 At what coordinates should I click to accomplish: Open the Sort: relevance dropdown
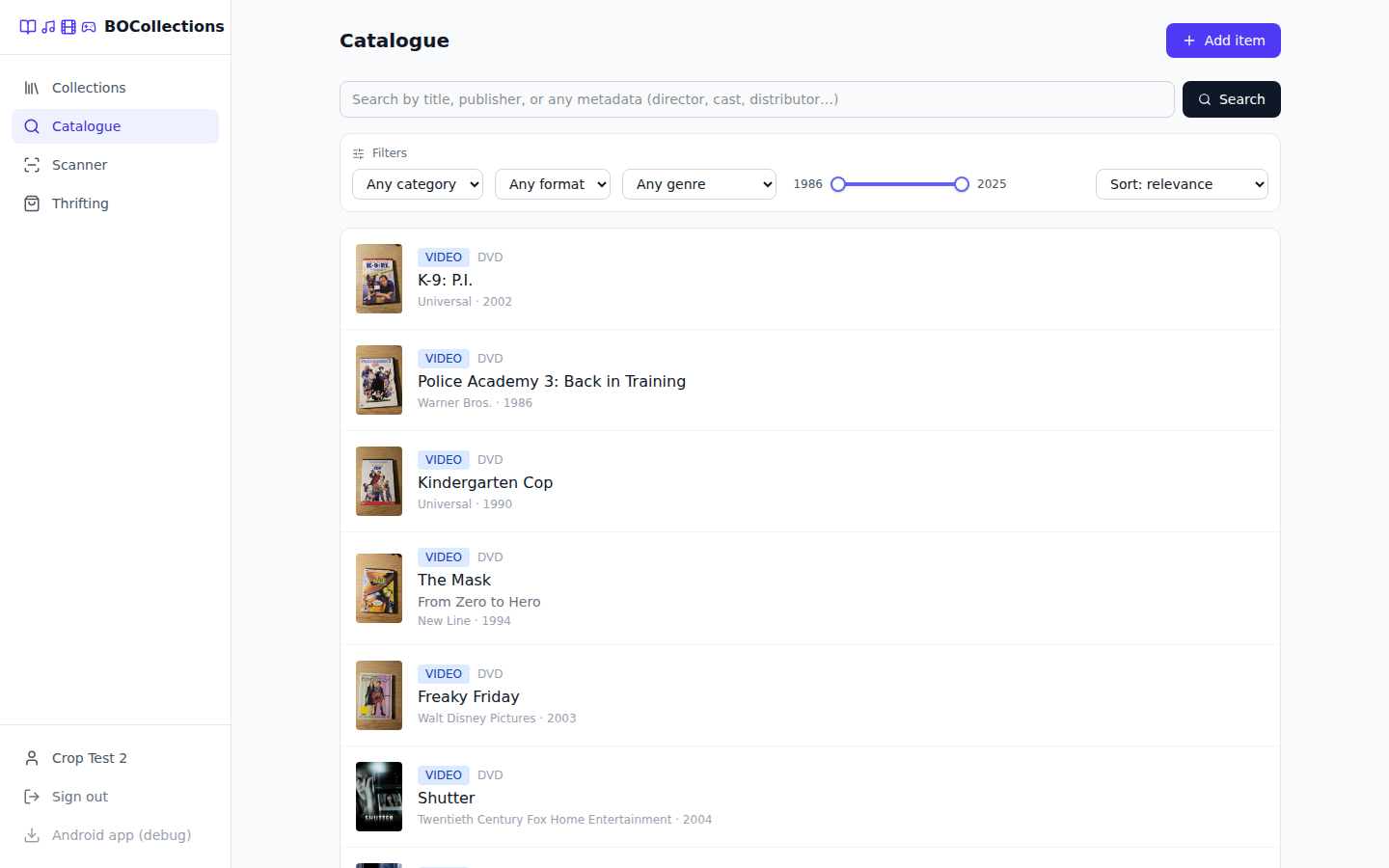(x=1182, y=184)
